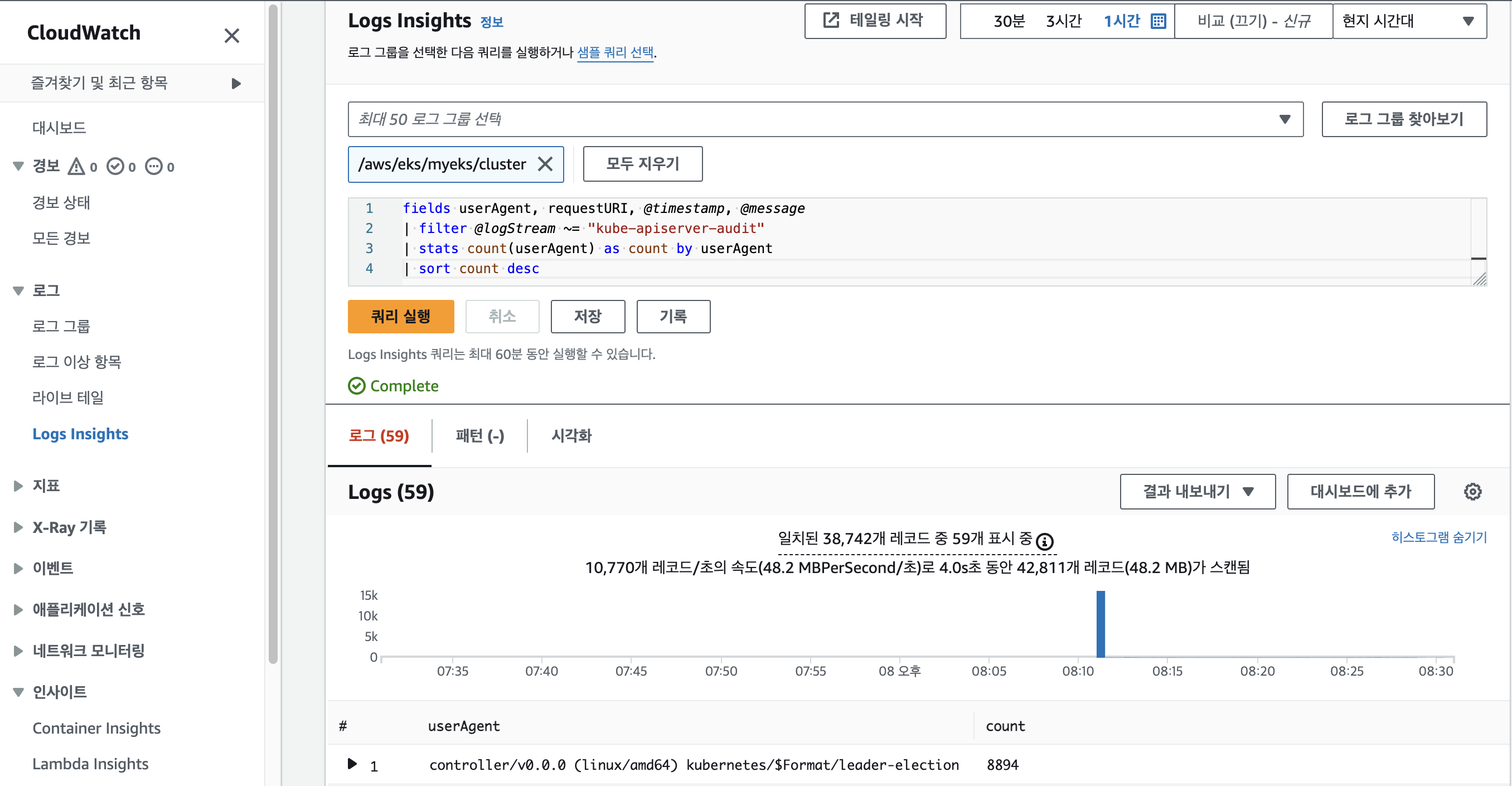Click the insufficient data alarm icon
The image size is (1512, 786).
click(154, 167)
